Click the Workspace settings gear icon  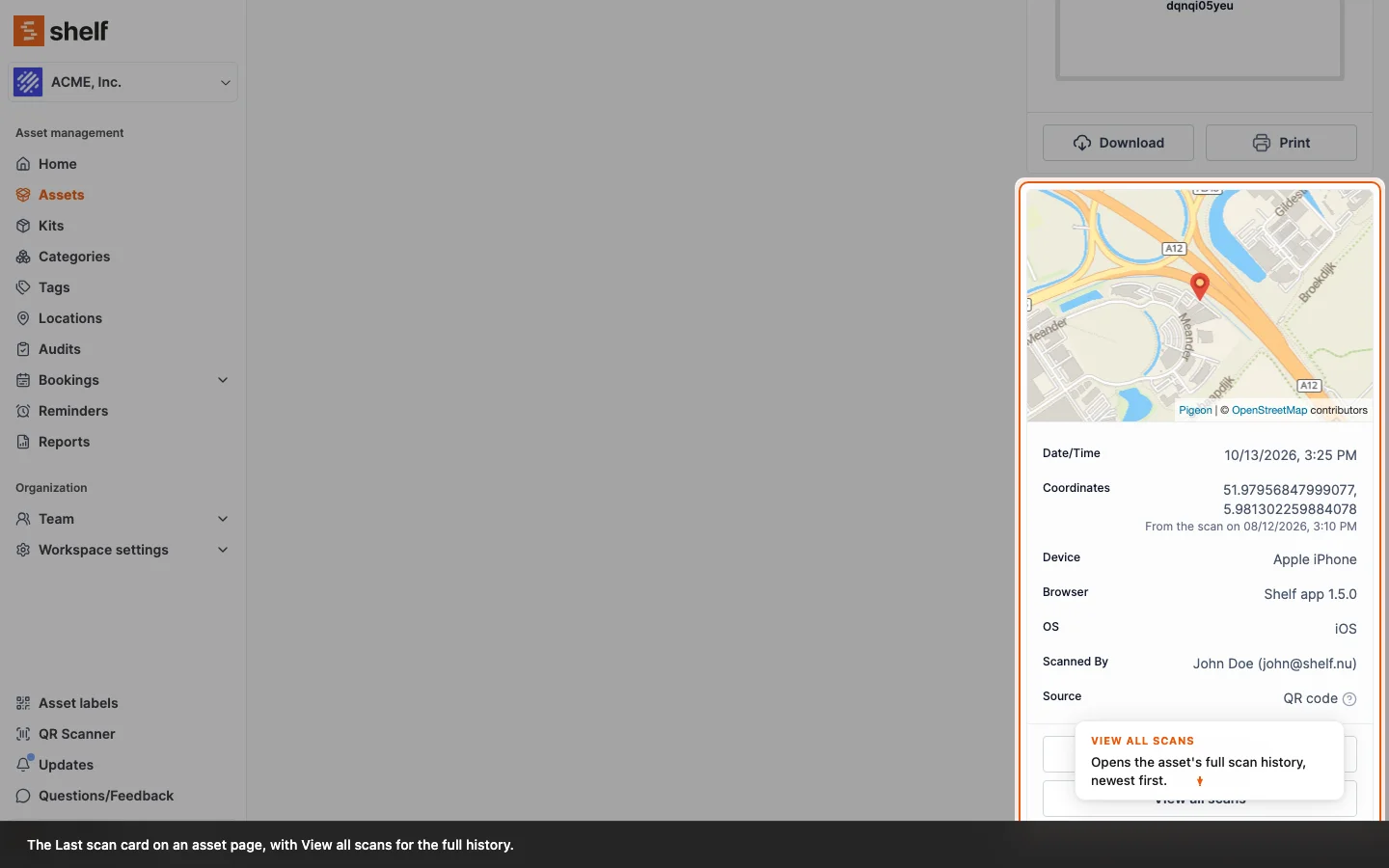click(x=23, y=550)
